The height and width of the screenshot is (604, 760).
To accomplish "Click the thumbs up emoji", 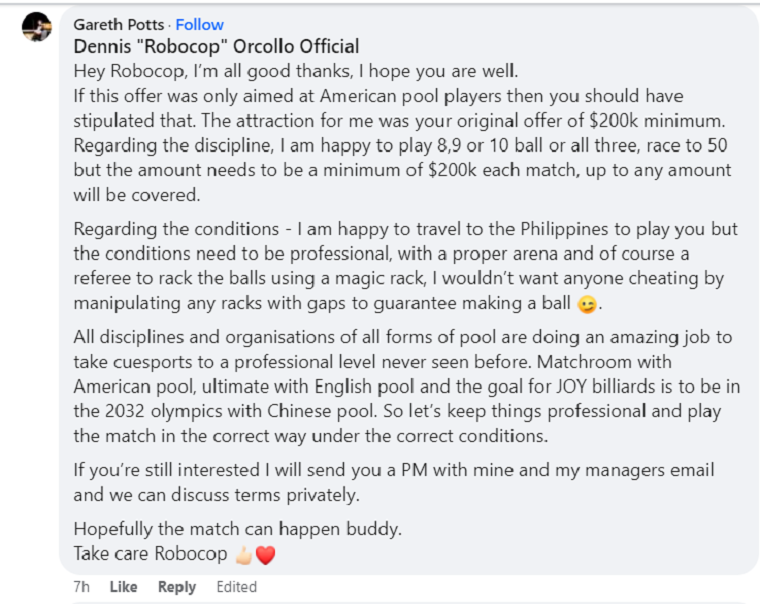I will (245, 552).
